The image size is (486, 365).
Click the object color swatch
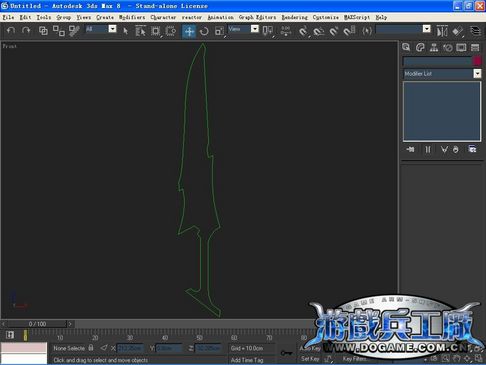tap(477, 61)
